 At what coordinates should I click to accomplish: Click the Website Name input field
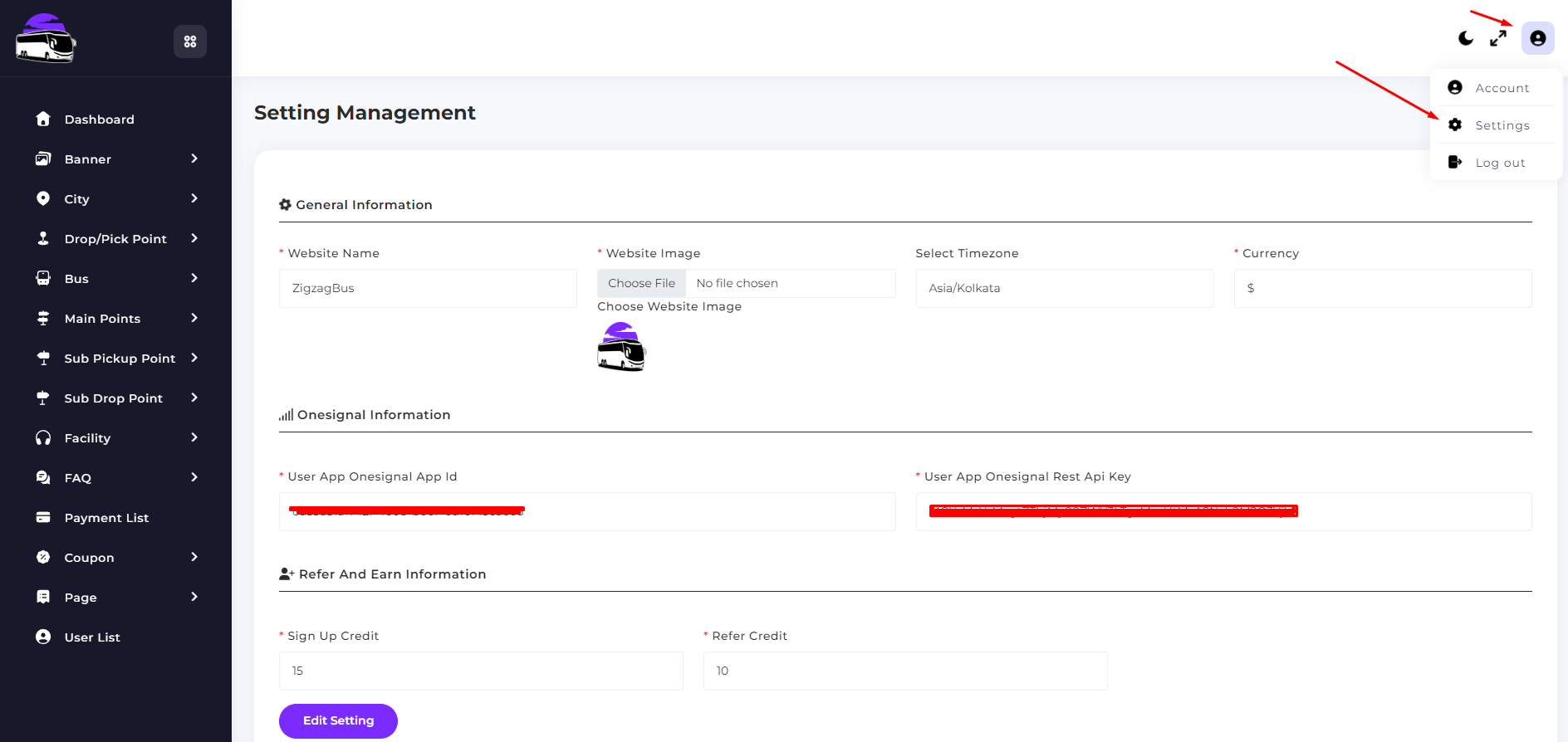coord(428,288)
